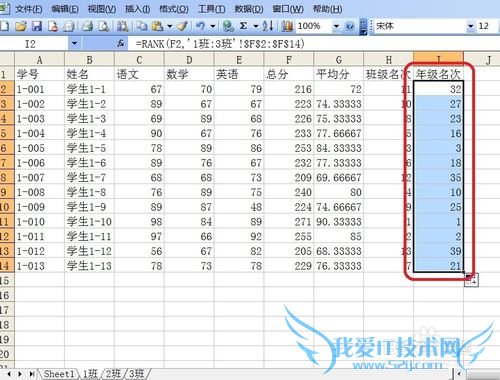Open the Undo history dropdown arrow
500x380 pixels.
(212, 26)
